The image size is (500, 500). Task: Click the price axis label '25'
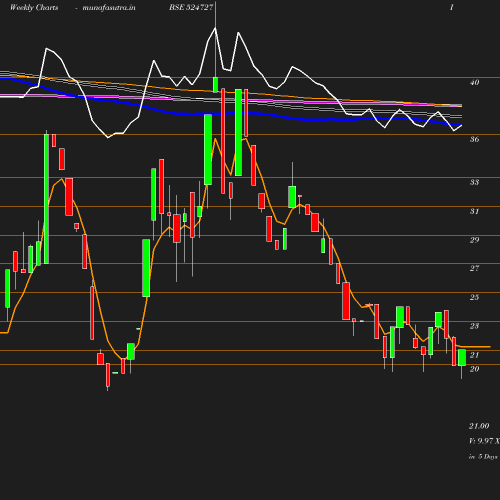click(474, 297)
